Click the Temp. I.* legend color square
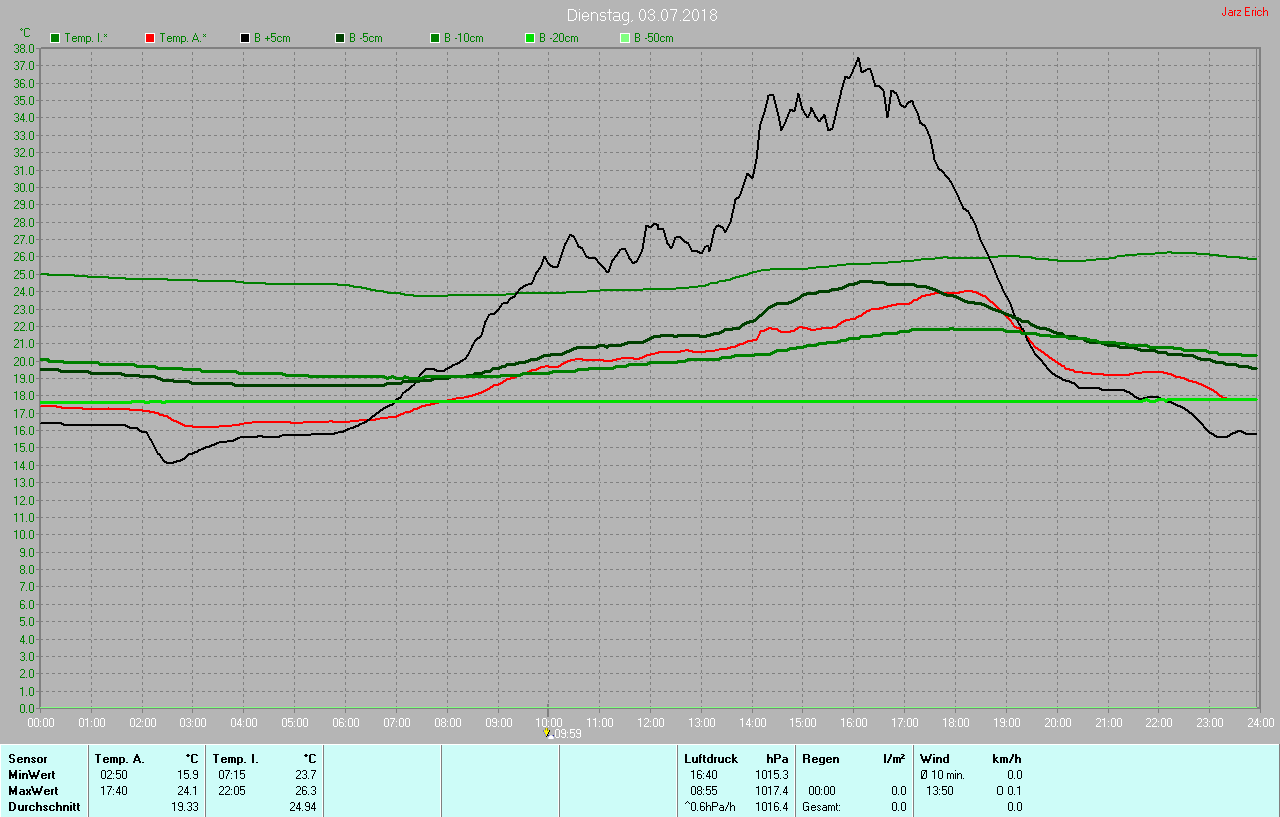Image resolution: width=1280 pixels, height=817 pixels. tap(55, 38)
